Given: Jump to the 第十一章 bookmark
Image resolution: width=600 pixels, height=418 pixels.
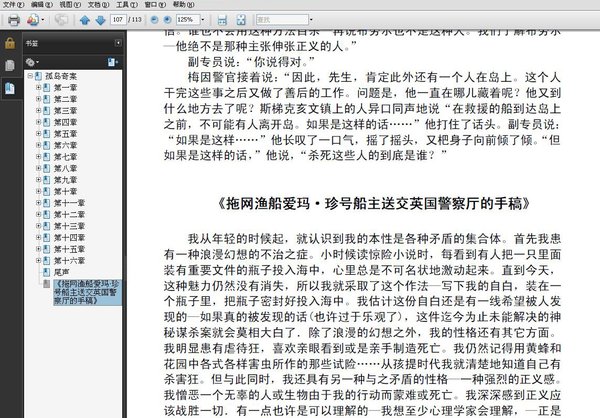Looking at the screenshot, I should coord(69,202).
